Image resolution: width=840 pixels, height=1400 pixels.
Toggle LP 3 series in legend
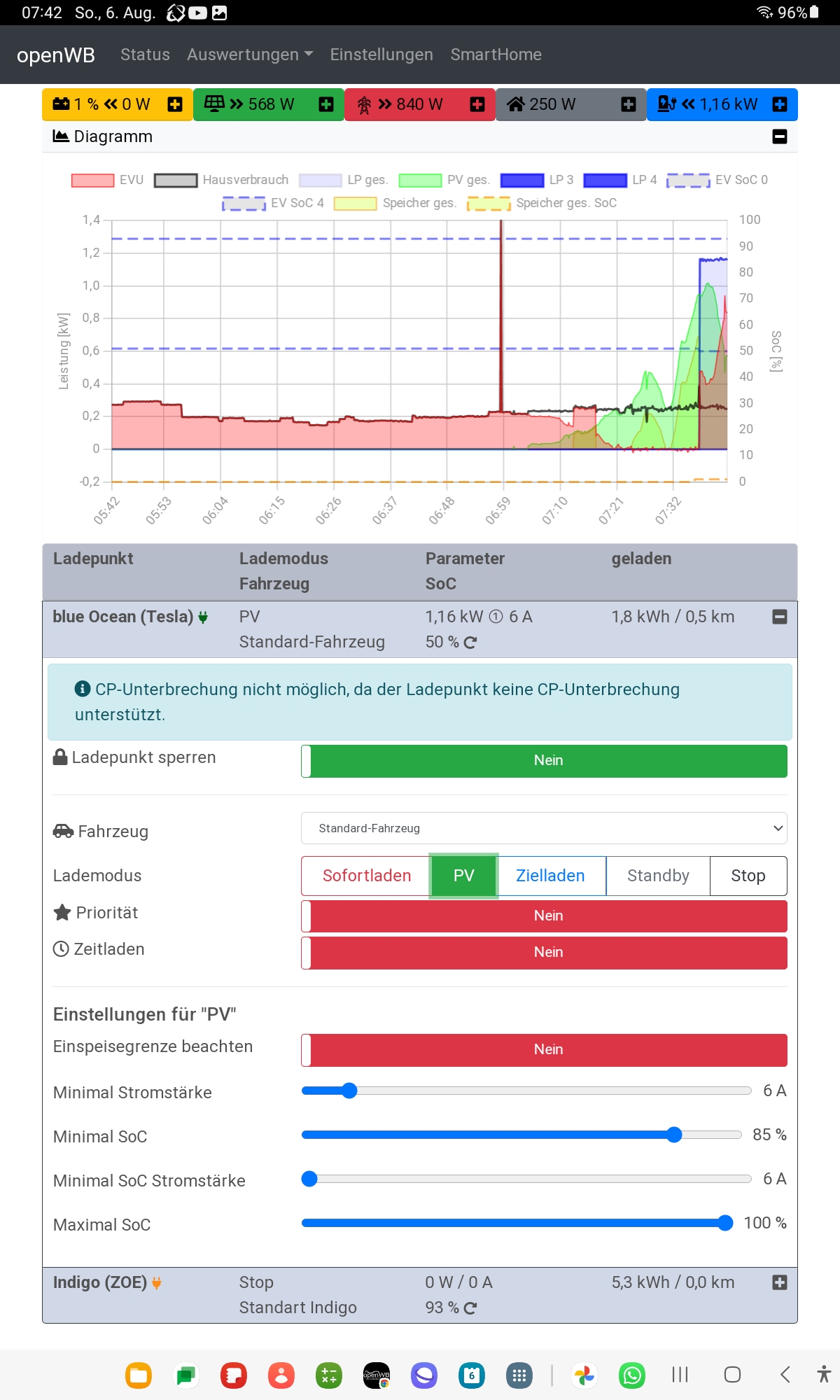537,180
